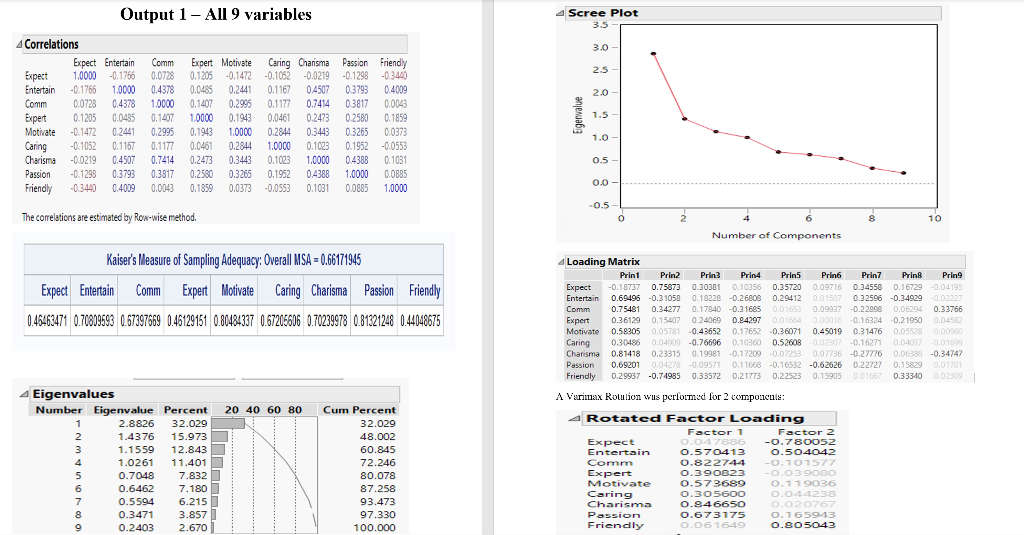The width and height of the screenshot is (1024, 535).
Task: Click MSA value 0.67397669
Action: (x=141, y=321)
